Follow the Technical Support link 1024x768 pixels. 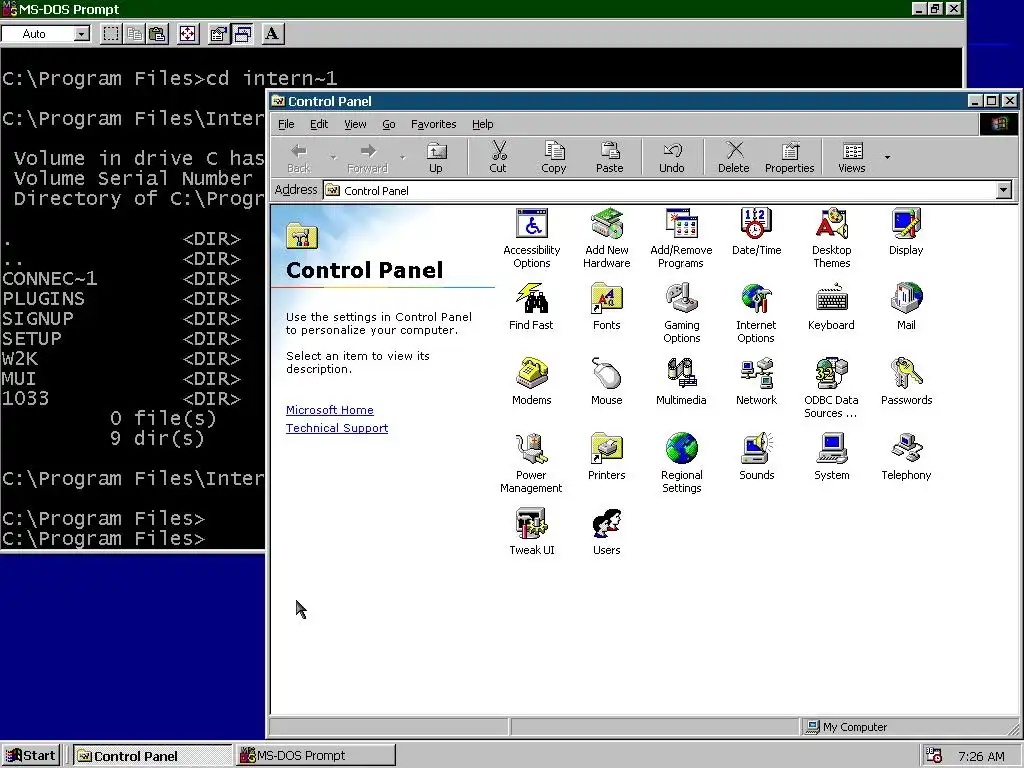337,428
